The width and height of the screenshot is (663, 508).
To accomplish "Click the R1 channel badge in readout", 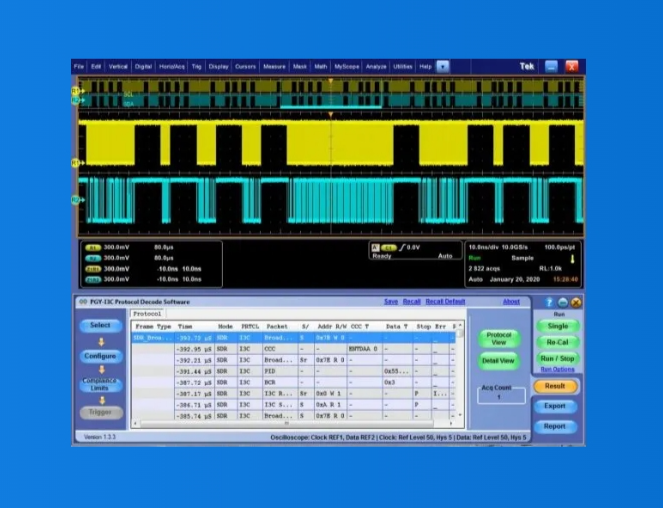I will [x=93, y=246].
